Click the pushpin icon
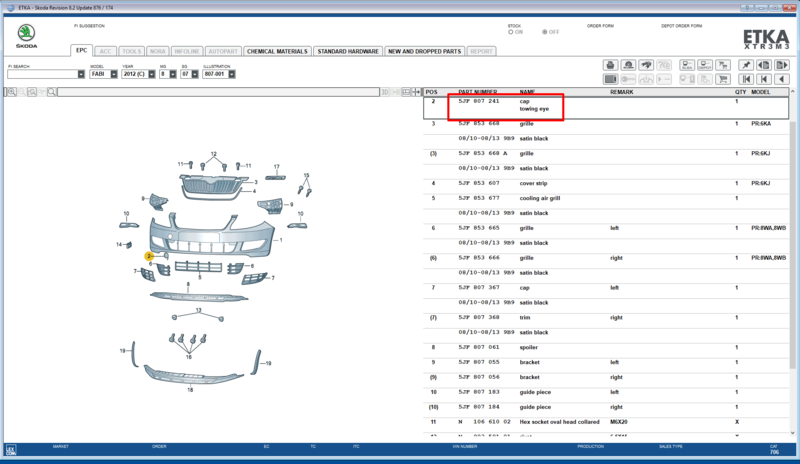Screen dimensions: 800x464 pos(746,65)
